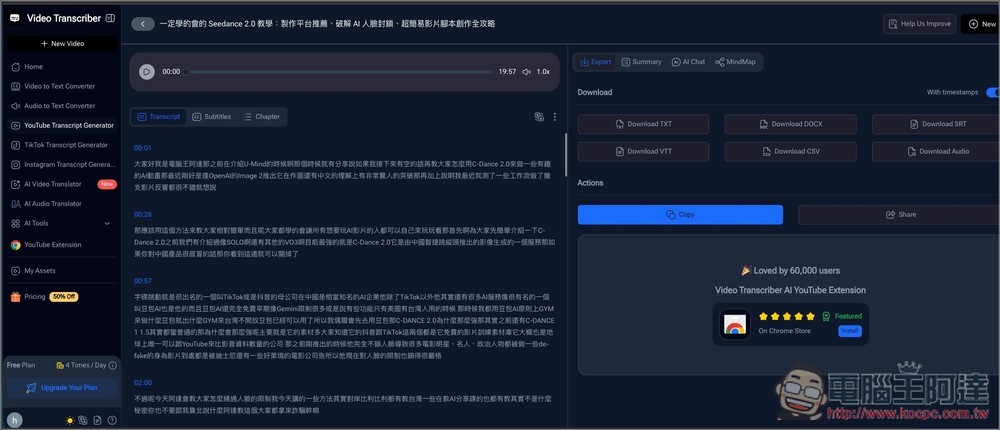
Task: Jump to timestamp 00:01
Action: (142, 148)
